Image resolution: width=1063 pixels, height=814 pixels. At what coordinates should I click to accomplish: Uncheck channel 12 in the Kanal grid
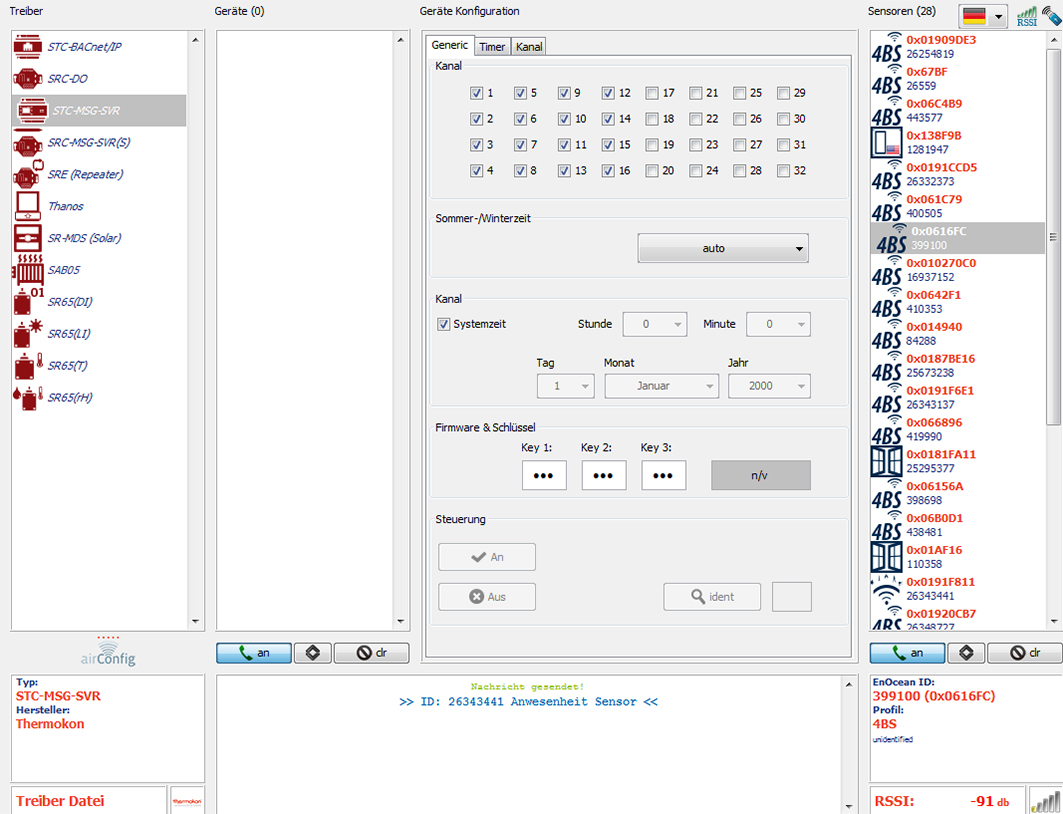(x=607, y=92)
